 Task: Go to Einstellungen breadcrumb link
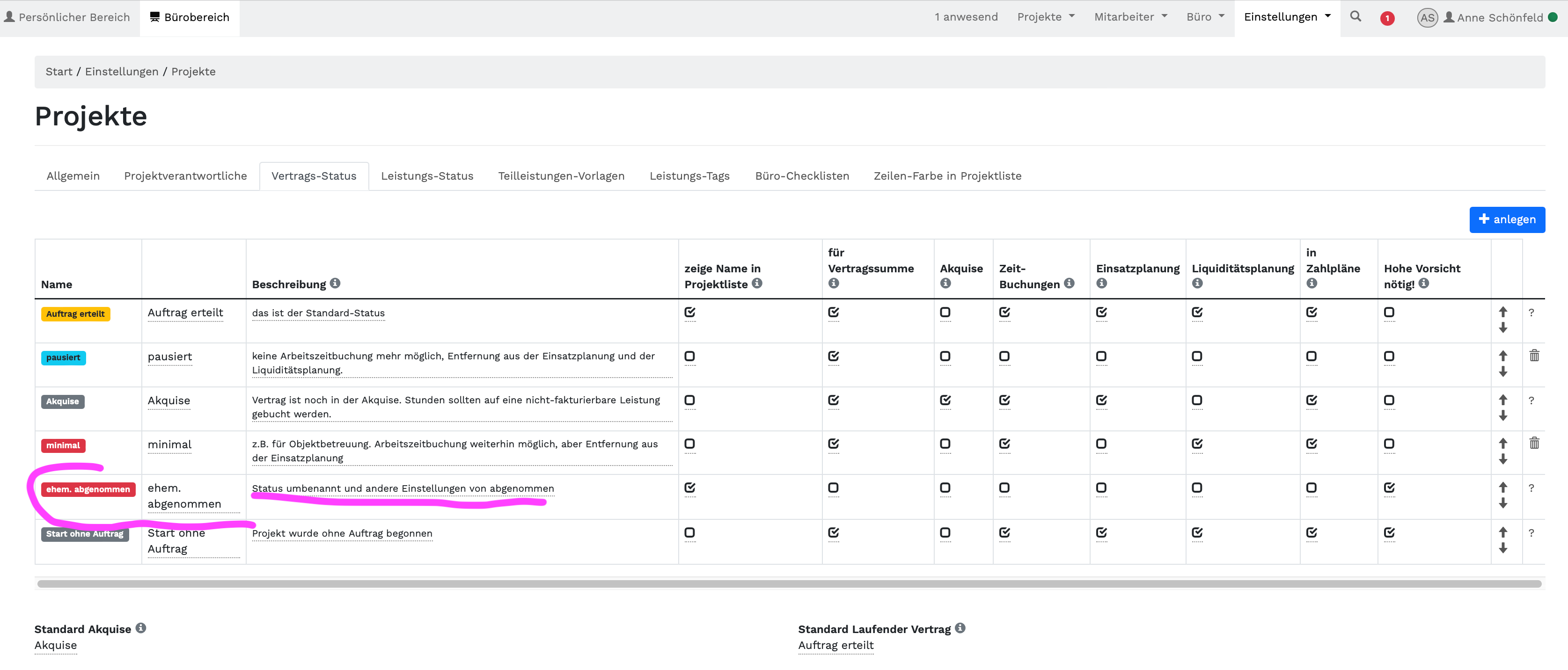click(x=122, y=71)
